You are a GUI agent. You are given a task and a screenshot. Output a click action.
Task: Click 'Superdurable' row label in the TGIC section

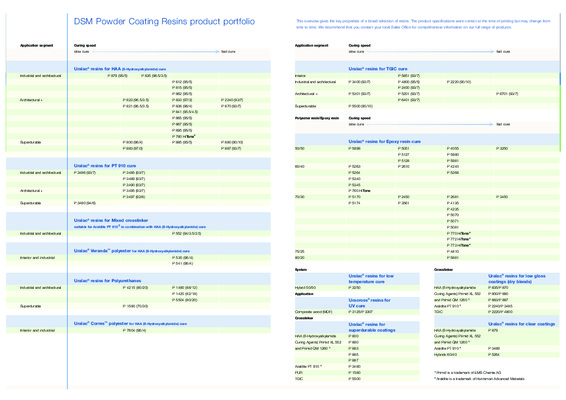click(x=305, y=106)
